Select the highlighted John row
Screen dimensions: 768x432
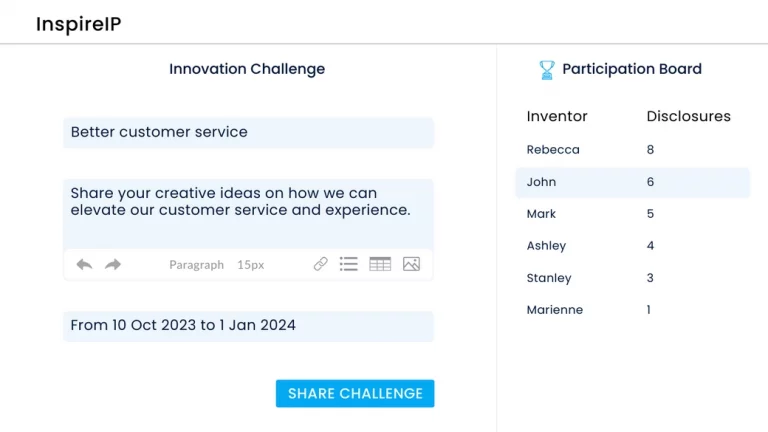click(632, 182)
